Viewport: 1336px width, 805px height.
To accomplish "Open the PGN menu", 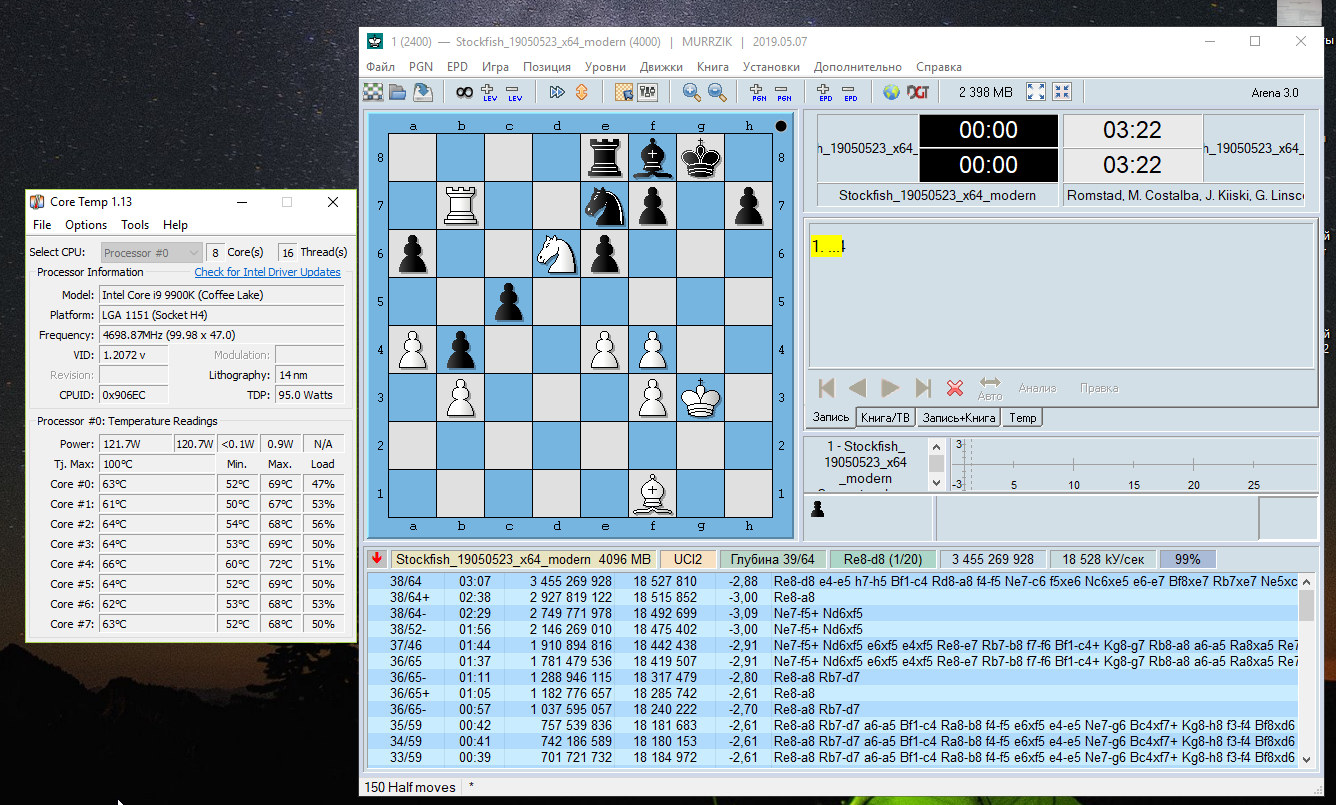I will pos(421,67).
